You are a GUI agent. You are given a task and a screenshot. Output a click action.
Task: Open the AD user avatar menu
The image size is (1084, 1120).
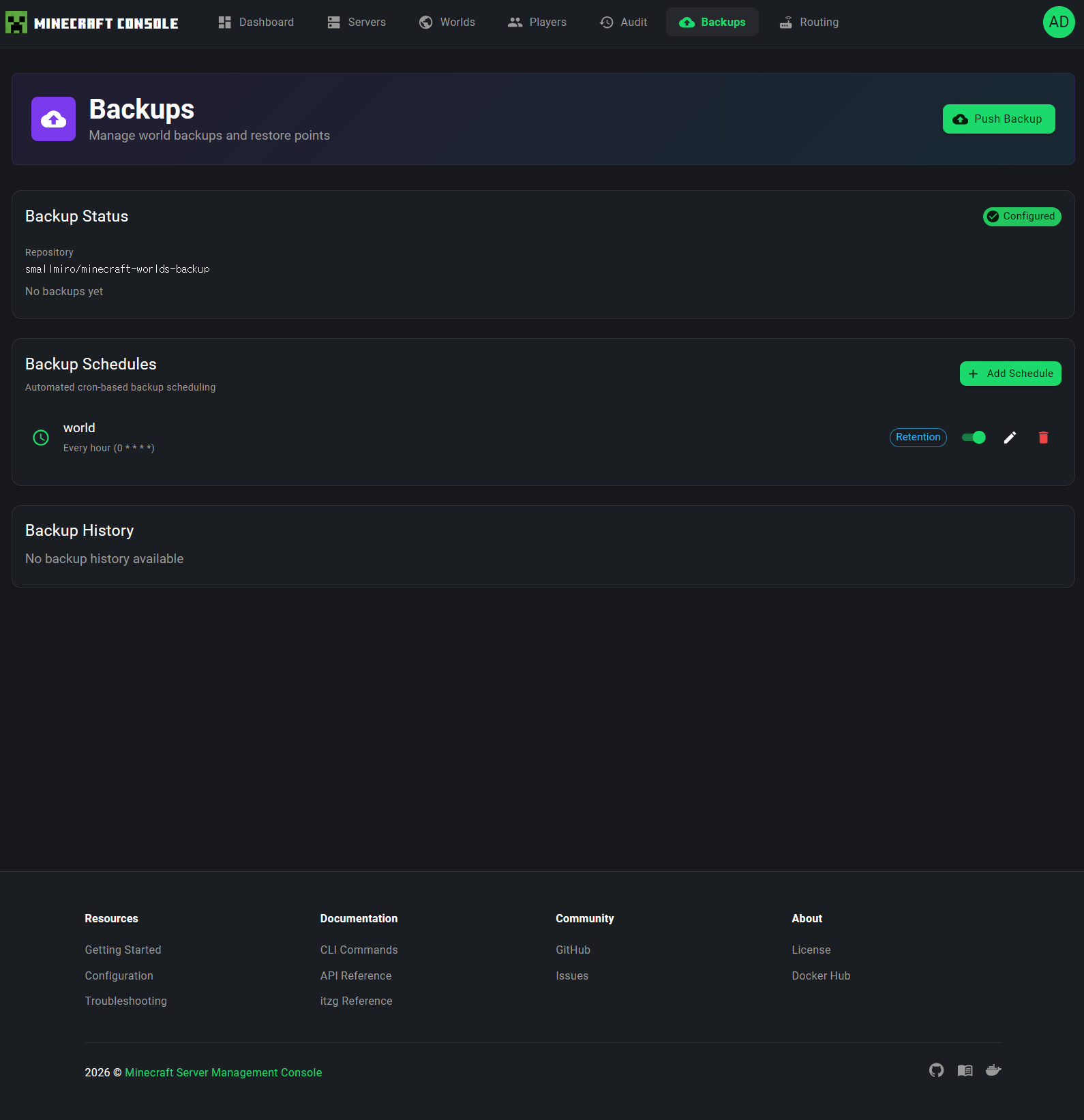[x=1059, y=22]
